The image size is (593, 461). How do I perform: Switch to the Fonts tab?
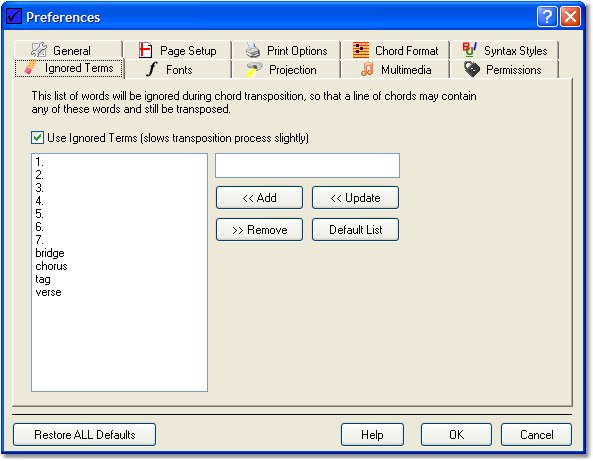point(178,70)
